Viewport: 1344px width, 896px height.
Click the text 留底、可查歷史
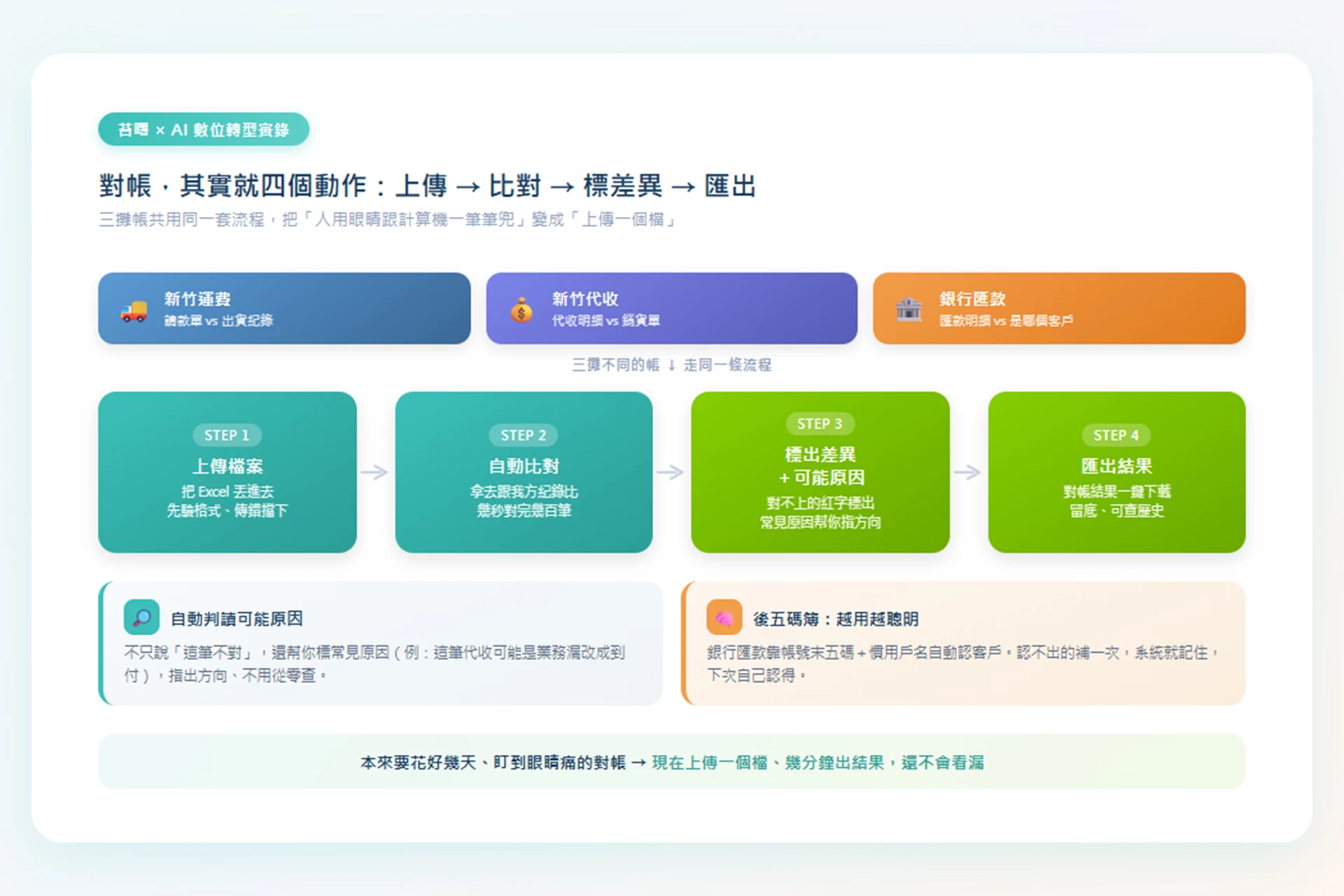[x=1116, y=510]
